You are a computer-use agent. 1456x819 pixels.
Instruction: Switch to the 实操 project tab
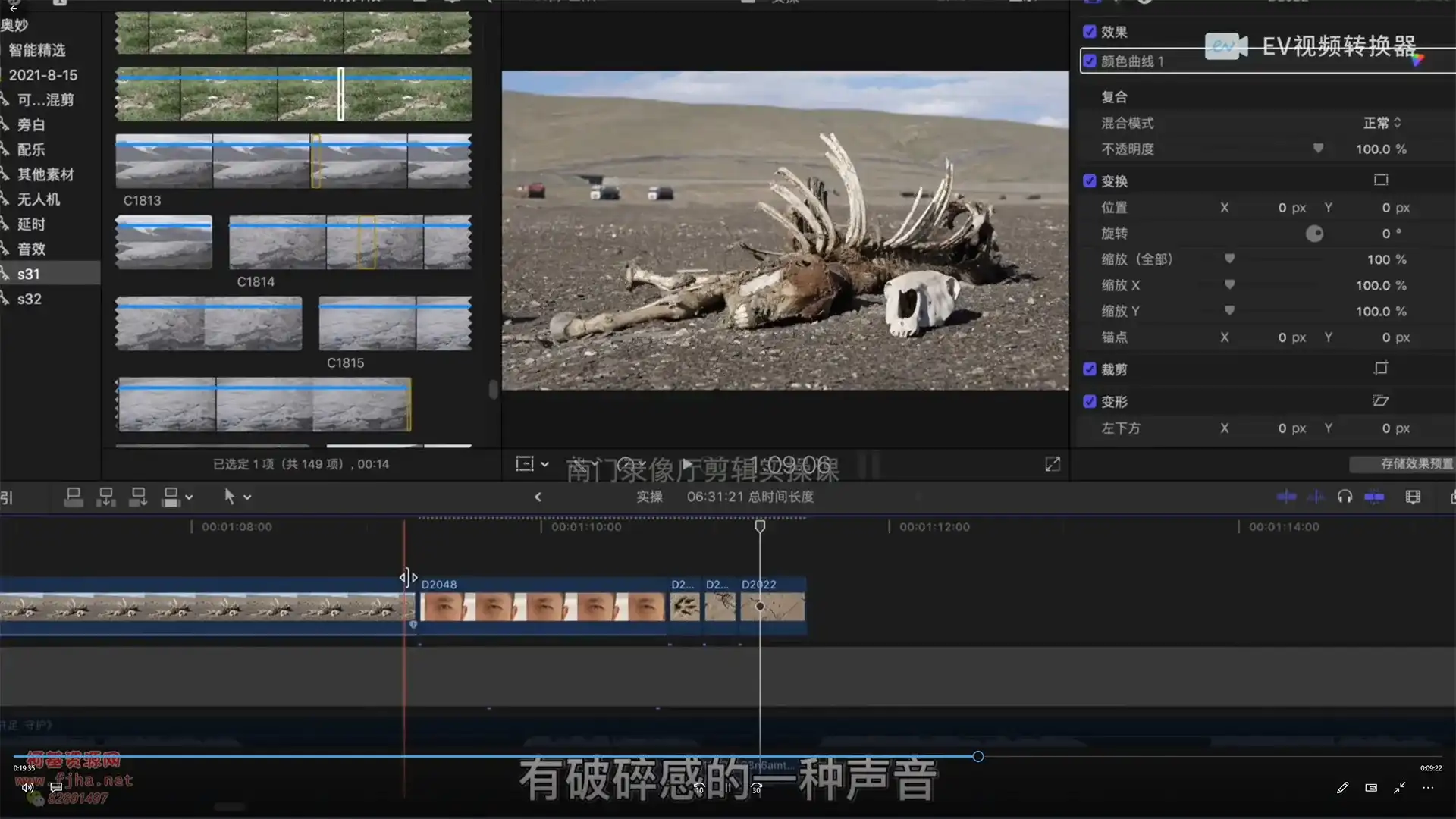[651, 497]
